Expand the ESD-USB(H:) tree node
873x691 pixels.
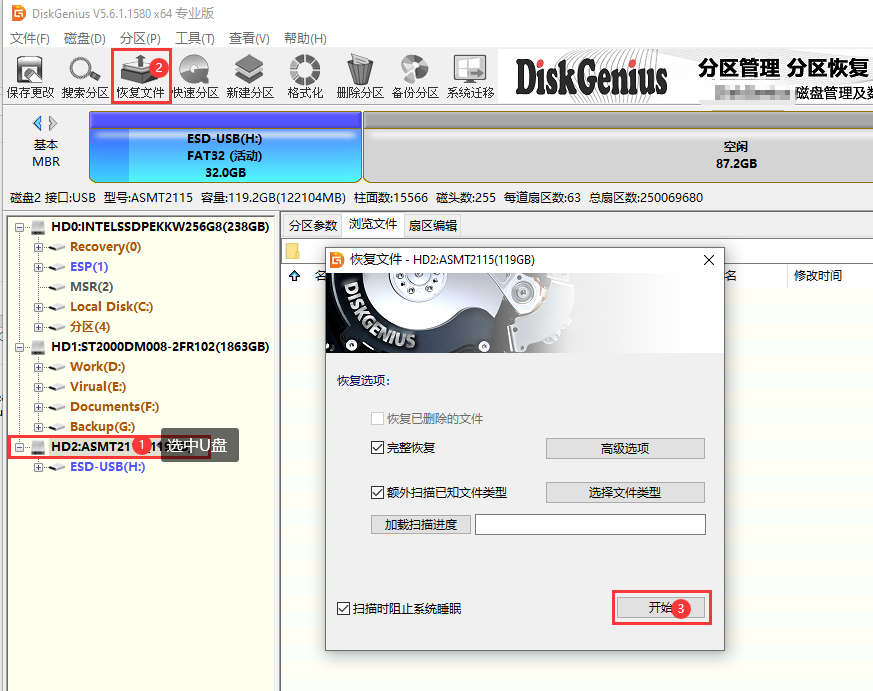38,467
